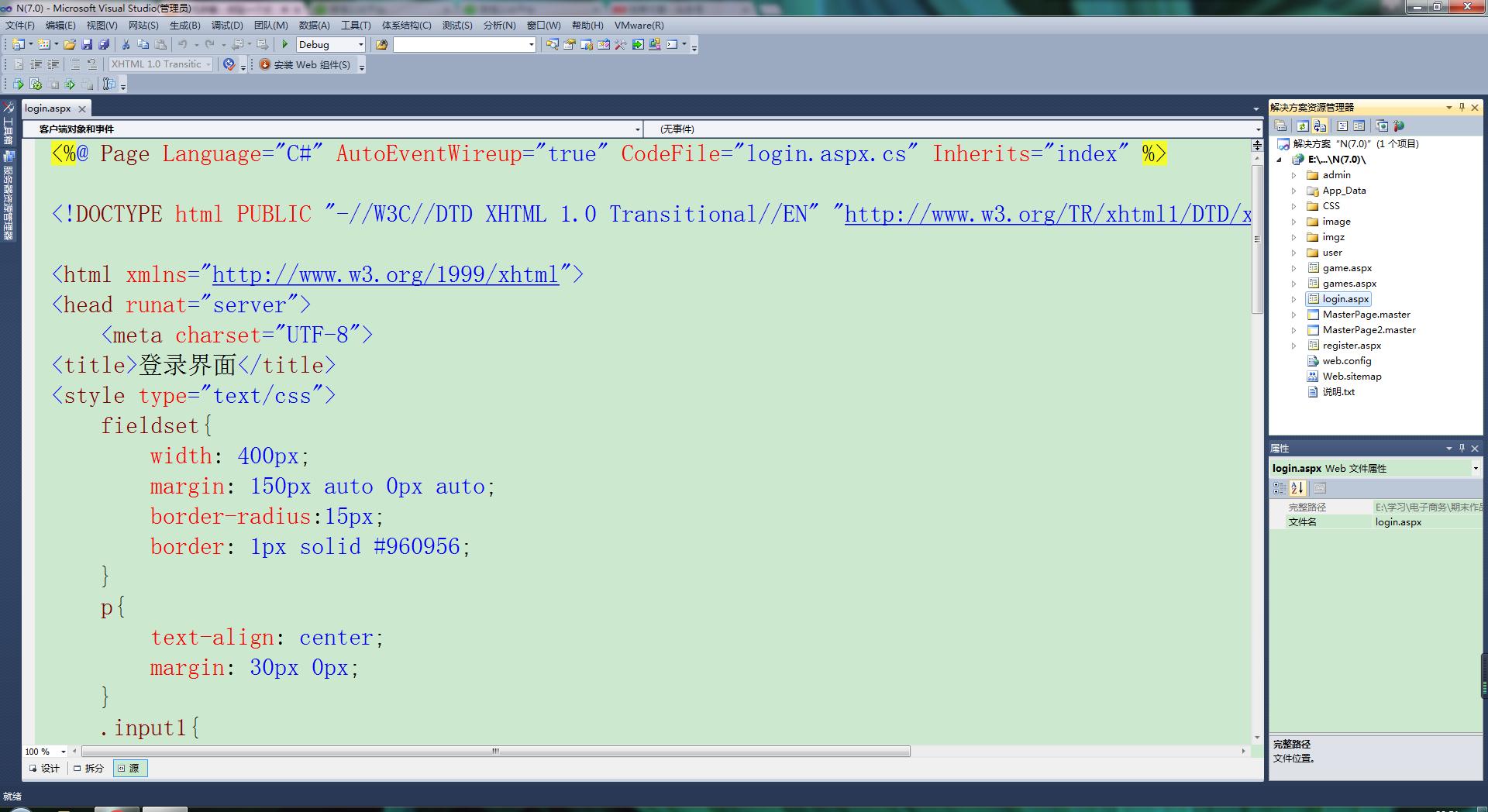Select register.aspx in Solution Explorer
Image resolution: width=1488 pixels, height=812 pixels.
[1352, 346]
